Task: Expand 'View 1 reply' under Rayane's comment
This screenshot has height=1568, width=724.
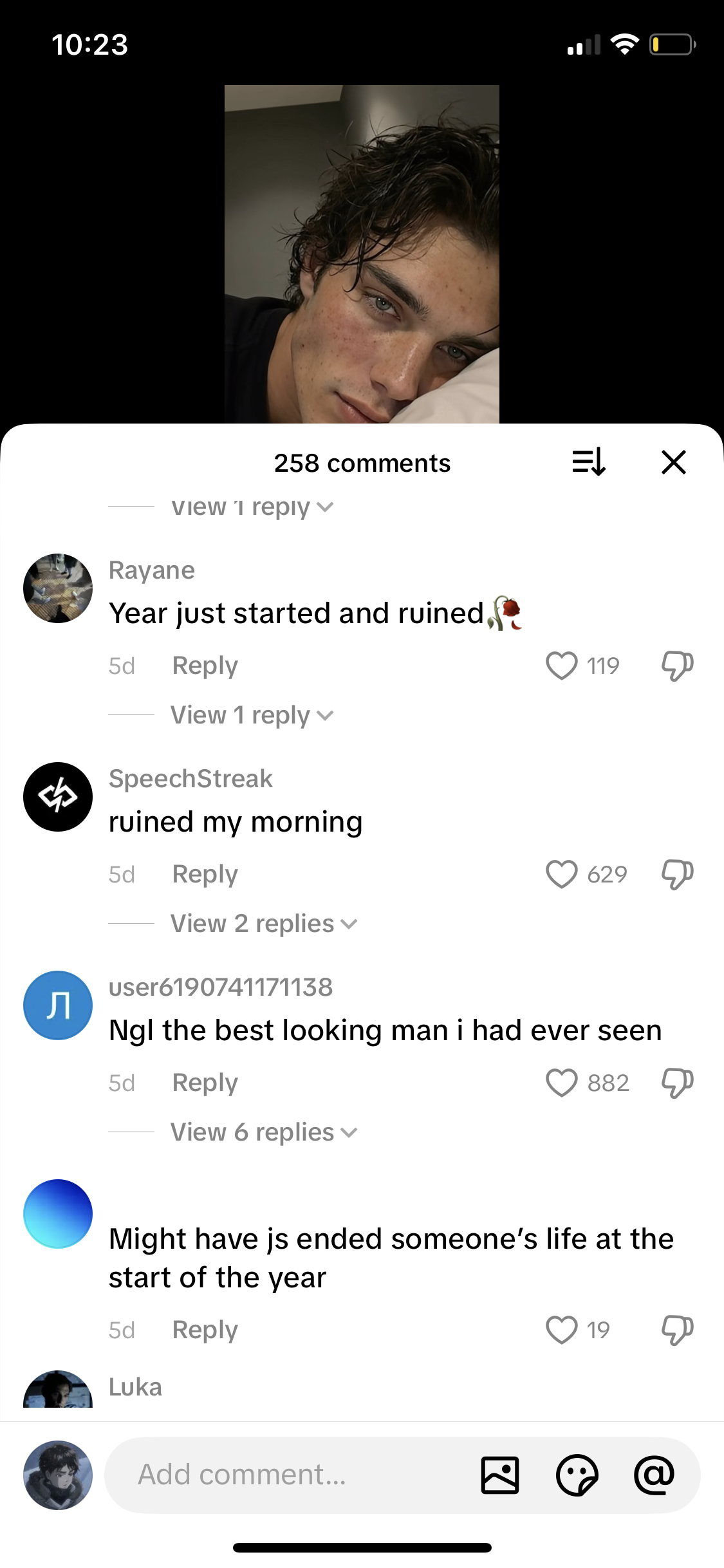Action: (252, 715)
